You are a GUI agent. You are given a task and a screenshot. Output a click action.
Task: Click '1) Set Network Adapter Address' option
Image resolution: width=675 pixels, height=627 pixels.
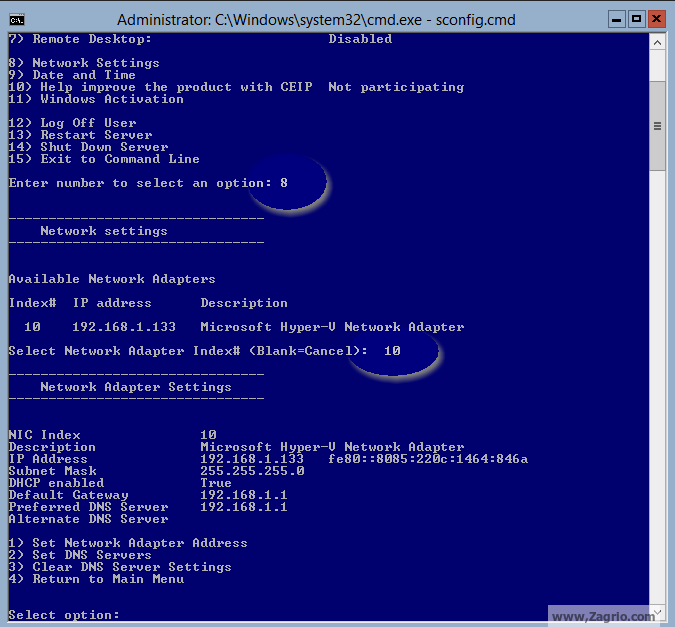click(x=128, y=543)
